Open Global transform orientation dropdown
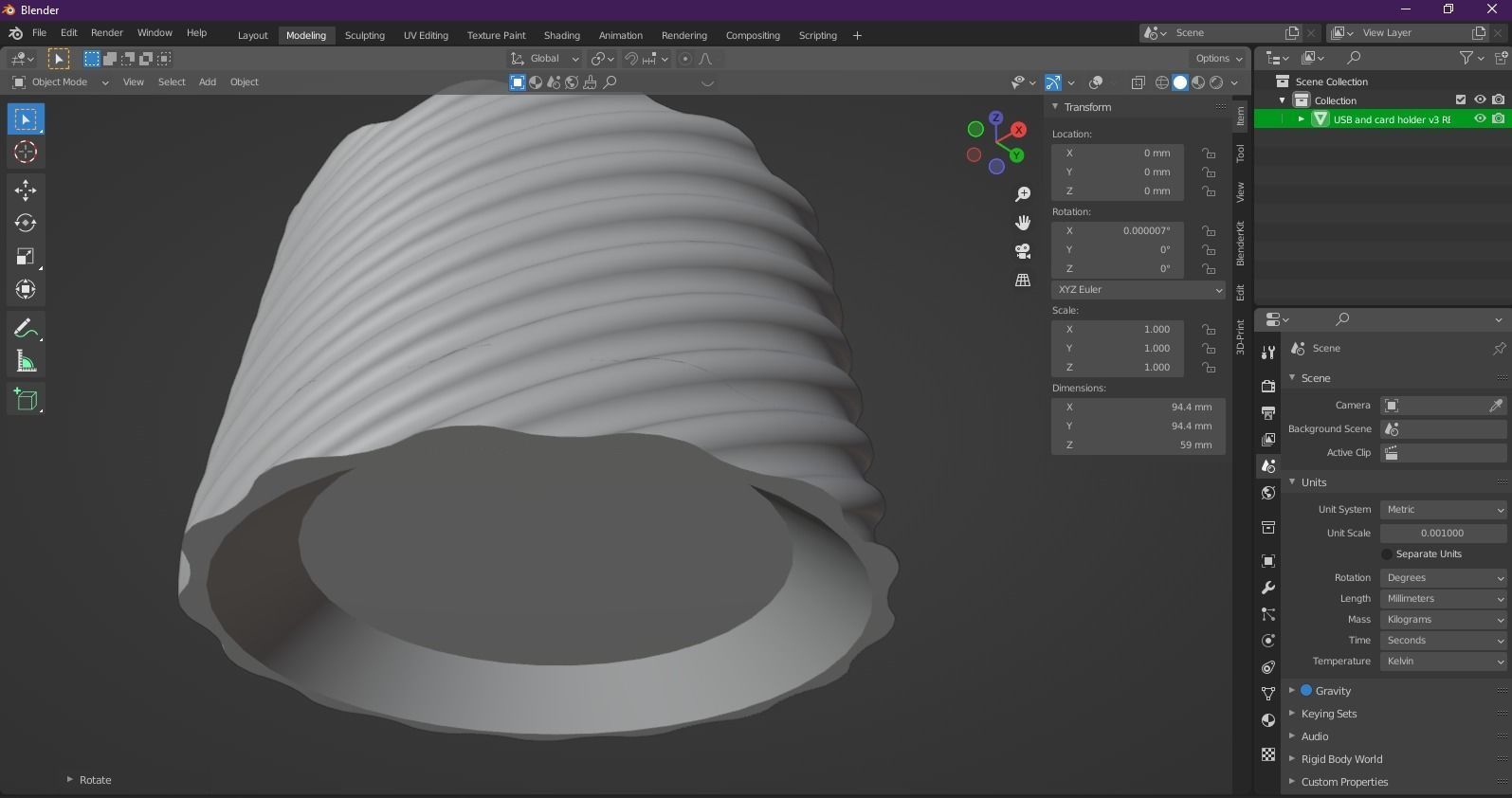The width and height of the screenshot is (1512, 798). (x=545, y=59)
